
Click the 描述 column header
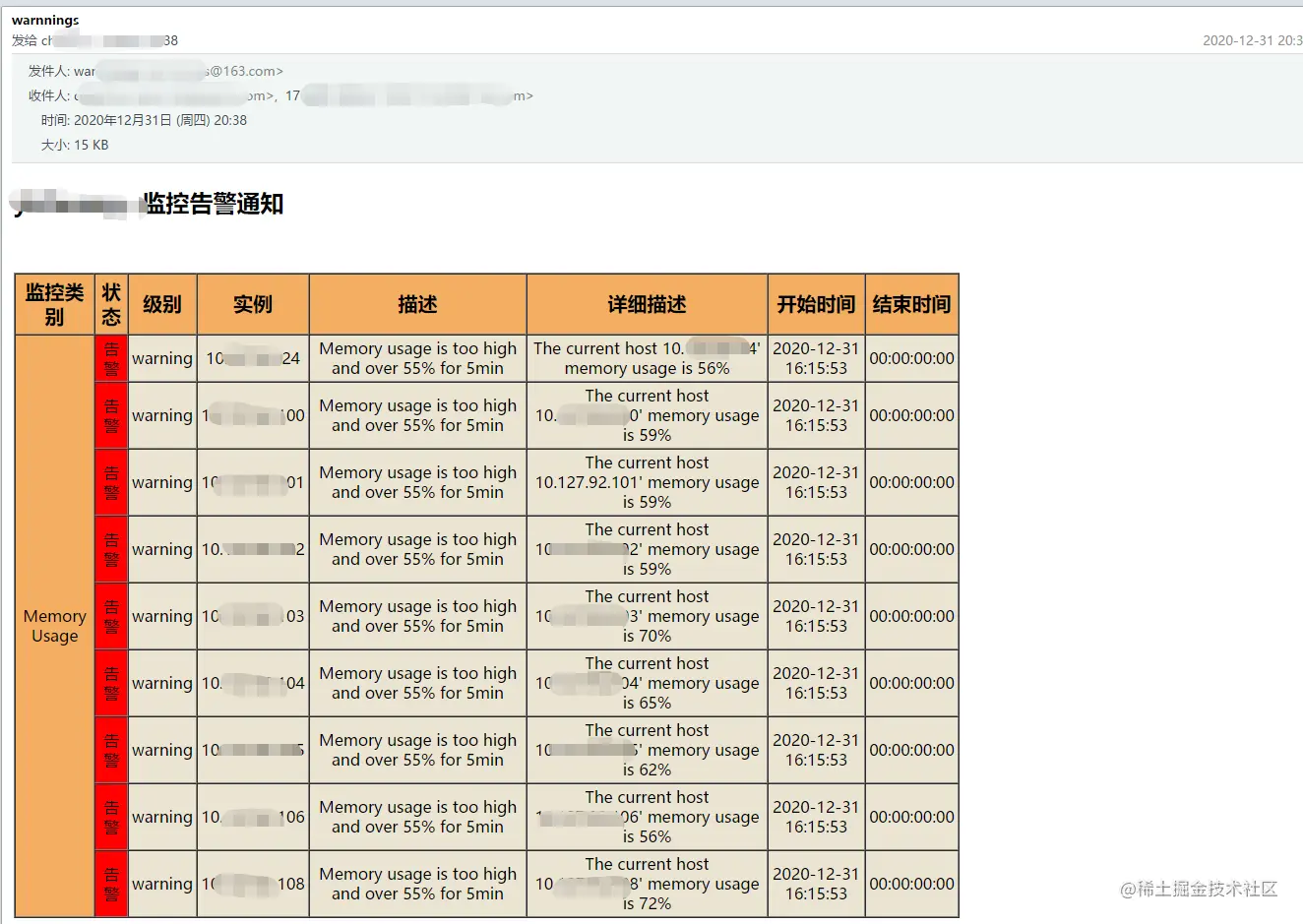point(417,304)
